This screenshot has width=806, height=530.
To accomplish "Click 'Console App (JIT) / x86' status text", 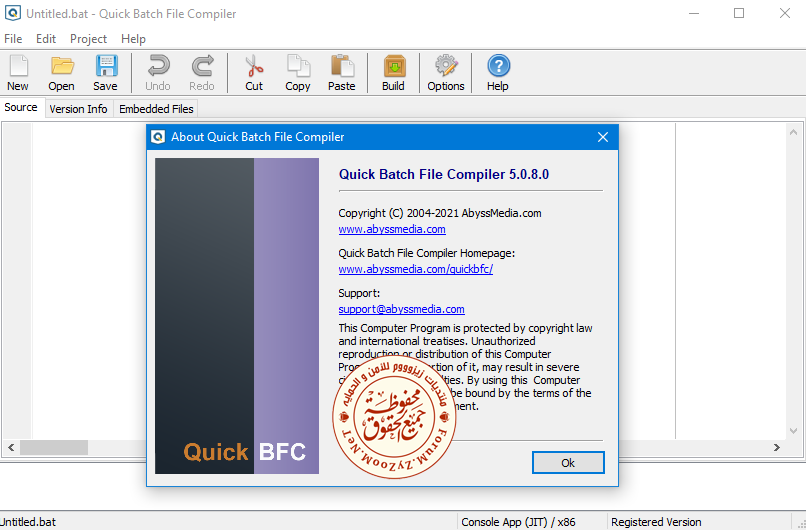I will pos(518,522).
